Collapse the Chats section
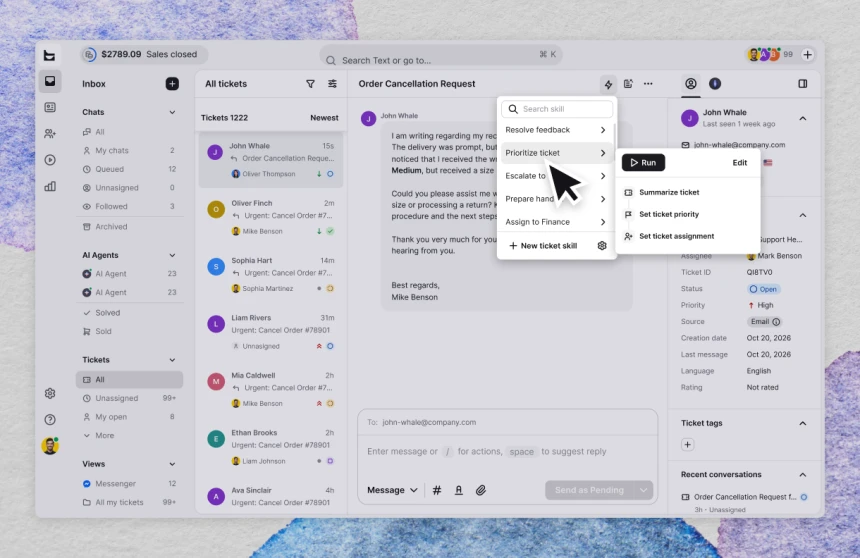The image size is (860, 558). (x=172, y=112)
